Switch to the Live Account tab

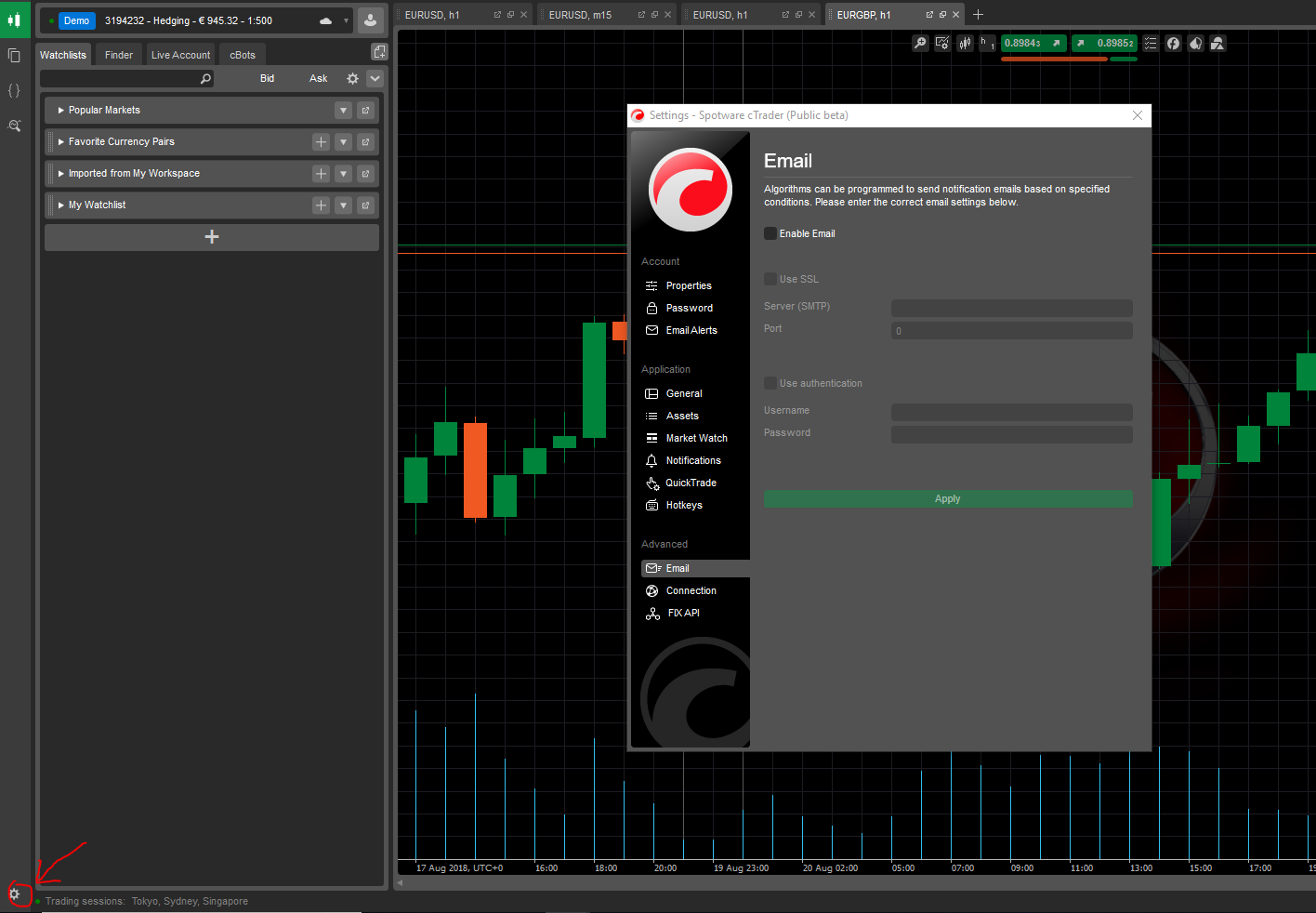pyautogui.click(x=181, y=55)
